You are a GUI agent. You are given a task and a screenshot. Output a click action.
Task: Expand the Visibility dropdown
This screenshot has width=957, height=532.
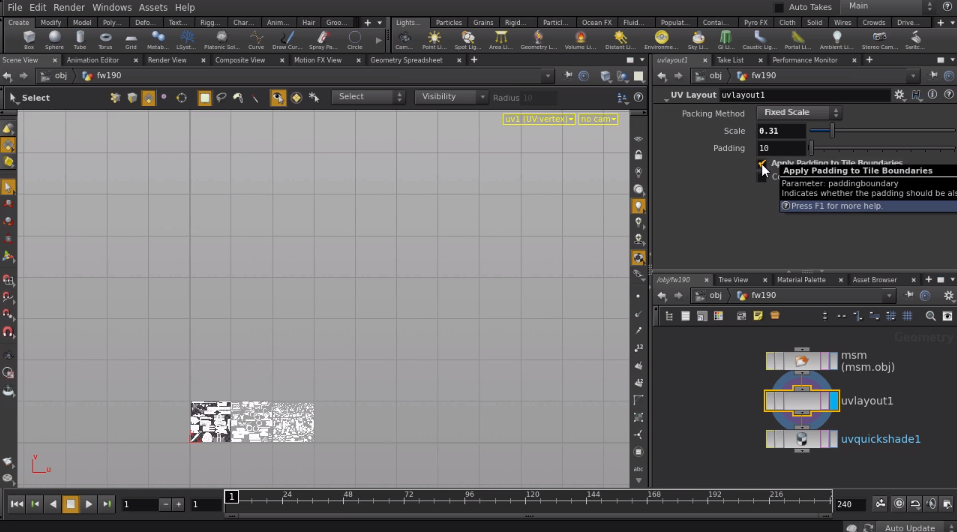tap(450, 97)
